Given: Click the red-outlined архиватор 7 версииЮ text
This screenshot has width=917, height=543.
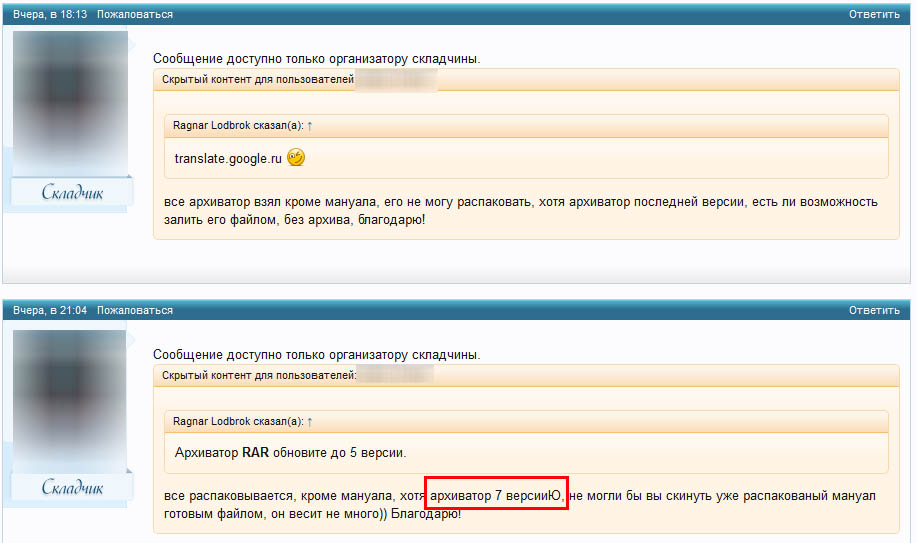Looking at the screenshot, I should click(x=497, y=496).
